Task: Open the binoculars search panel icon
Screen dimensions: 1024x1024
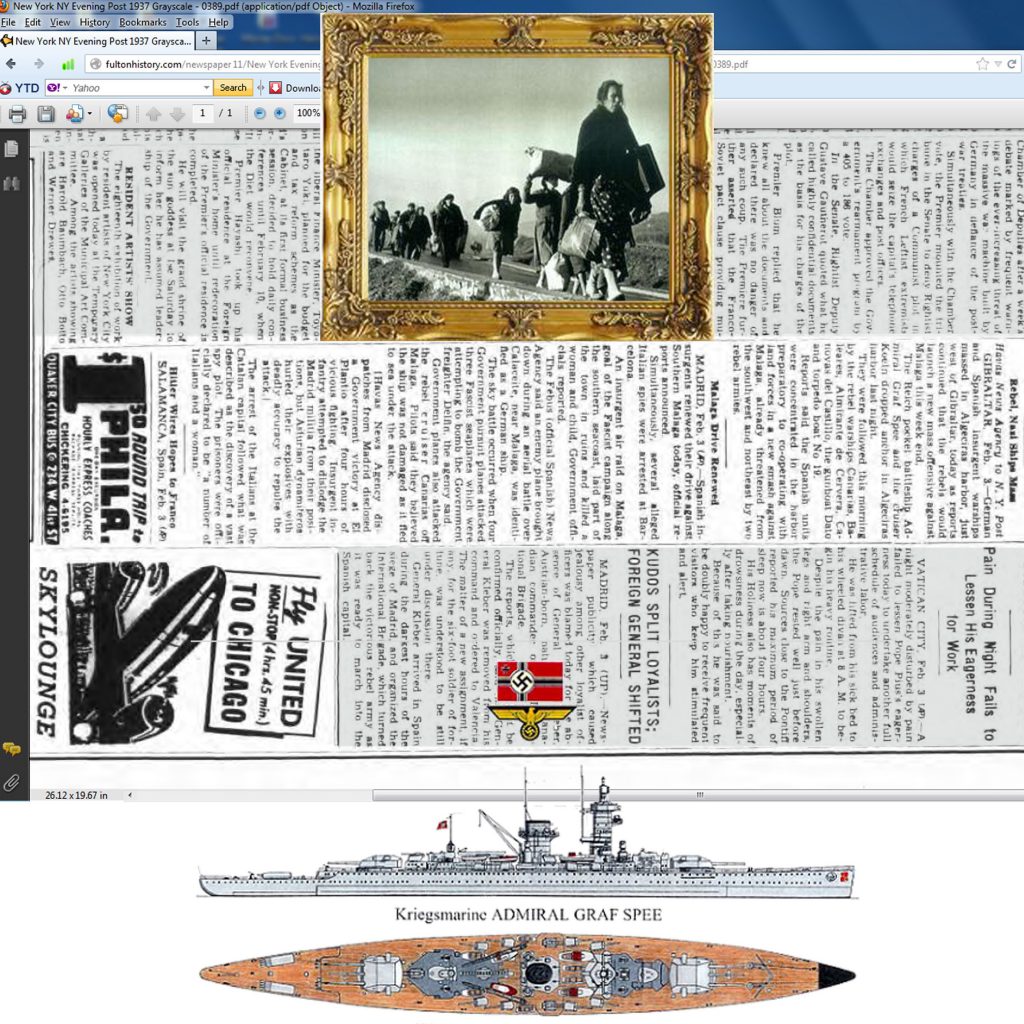Action: 11,184
